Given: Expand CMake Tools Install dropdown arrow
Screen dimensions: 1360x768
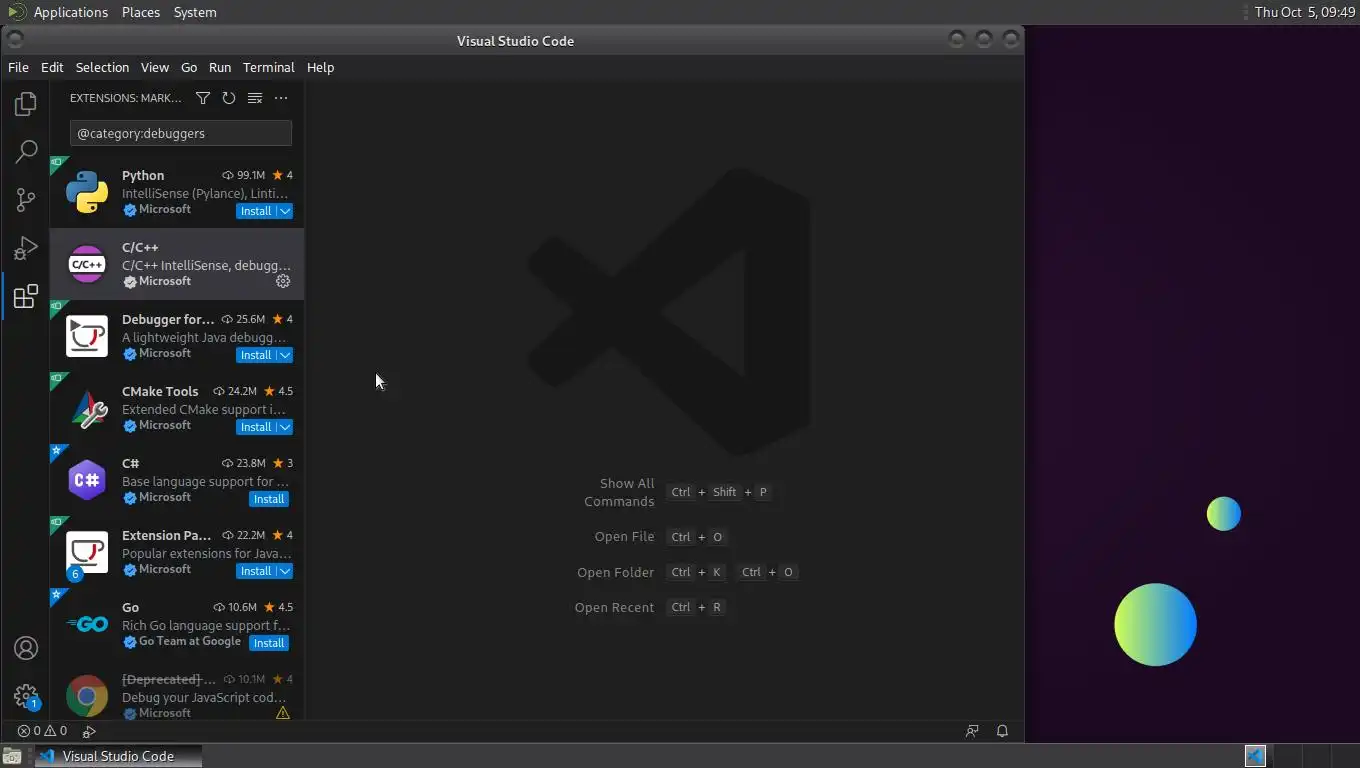Looking at the screenshot, I should pyautogui.click(x=285, y=427).
